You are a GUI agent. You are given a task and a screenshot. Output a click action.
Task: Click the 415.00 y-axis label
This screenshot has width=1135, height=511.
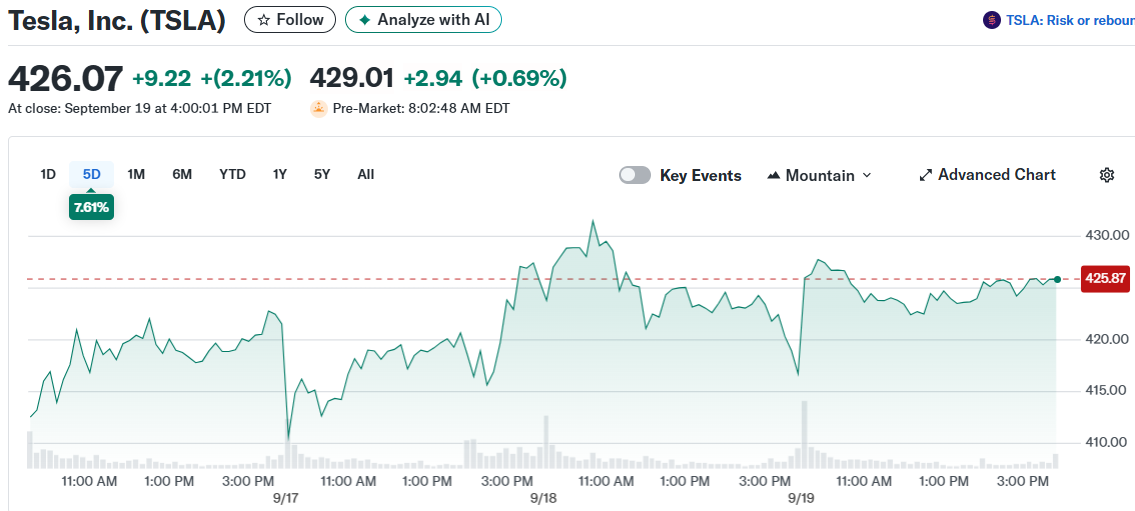click(x=1107, y=391)
